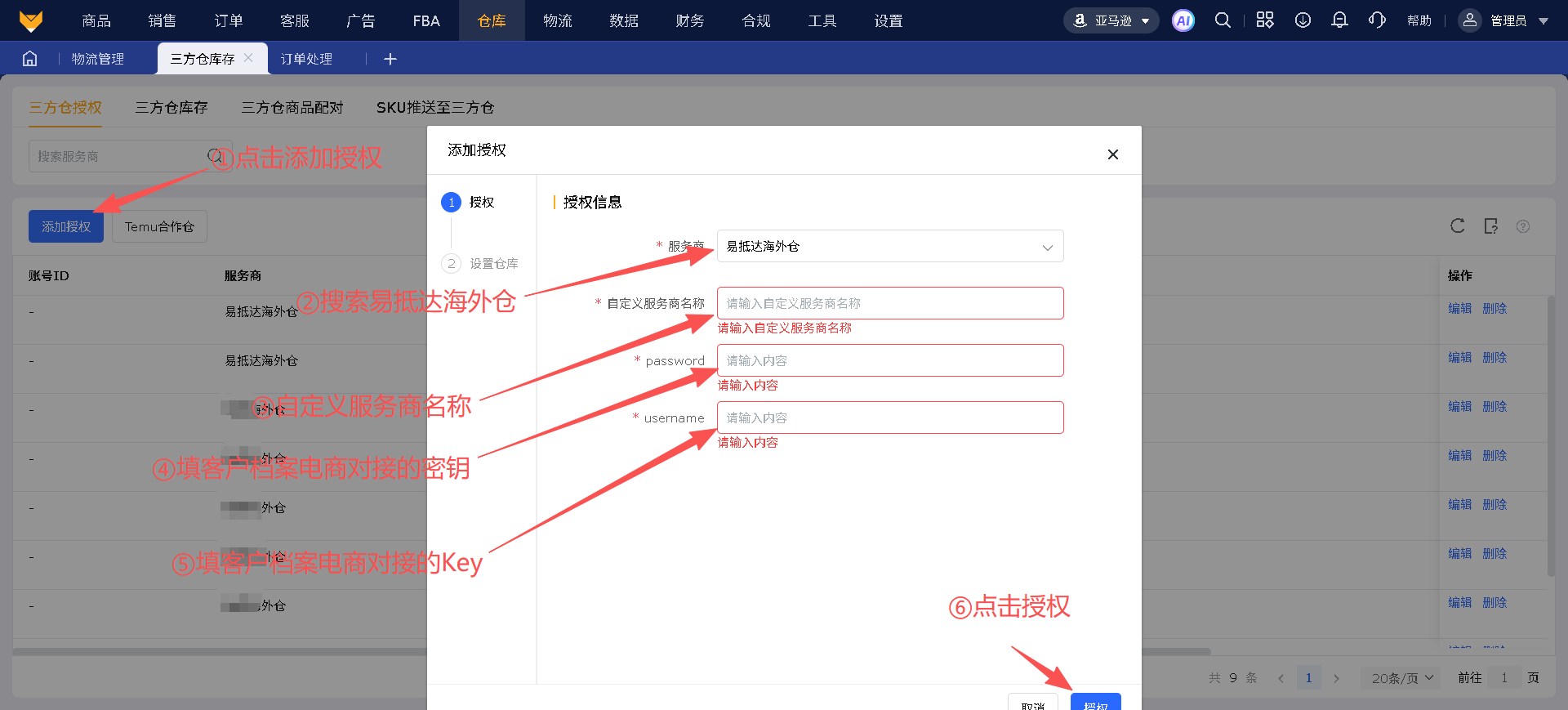Click the 帮助 link
The width and height of the screenshot is (1568, 710).
(1419, 20)
